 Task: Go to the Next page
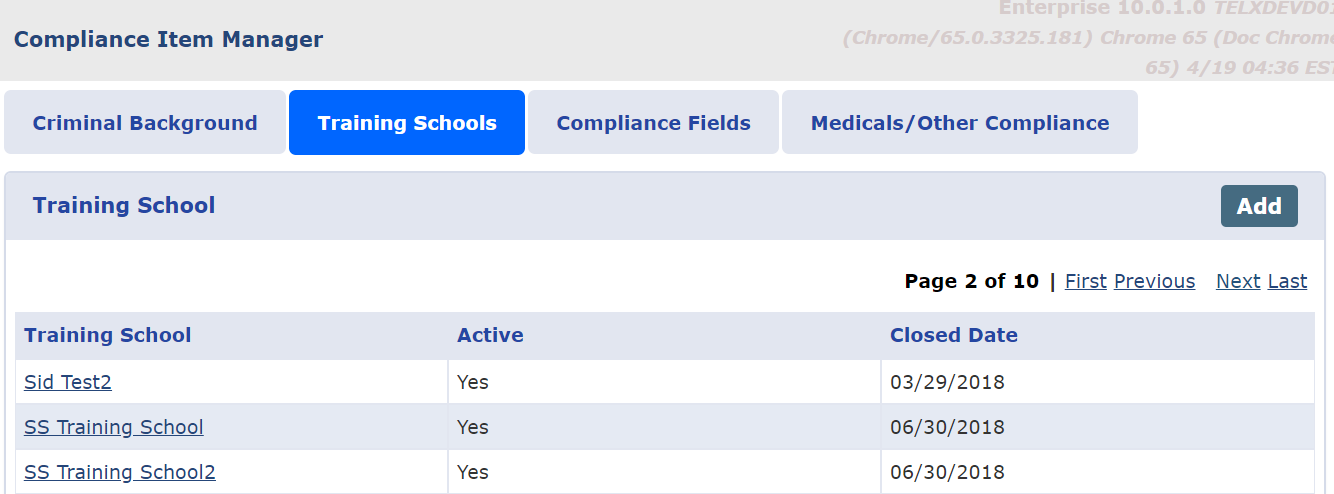pos(1237,281)
